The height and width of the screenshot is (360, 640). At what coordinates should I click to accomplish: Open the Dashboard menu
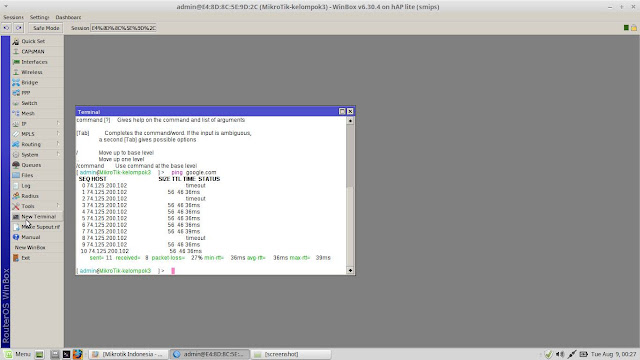point(68,17)
